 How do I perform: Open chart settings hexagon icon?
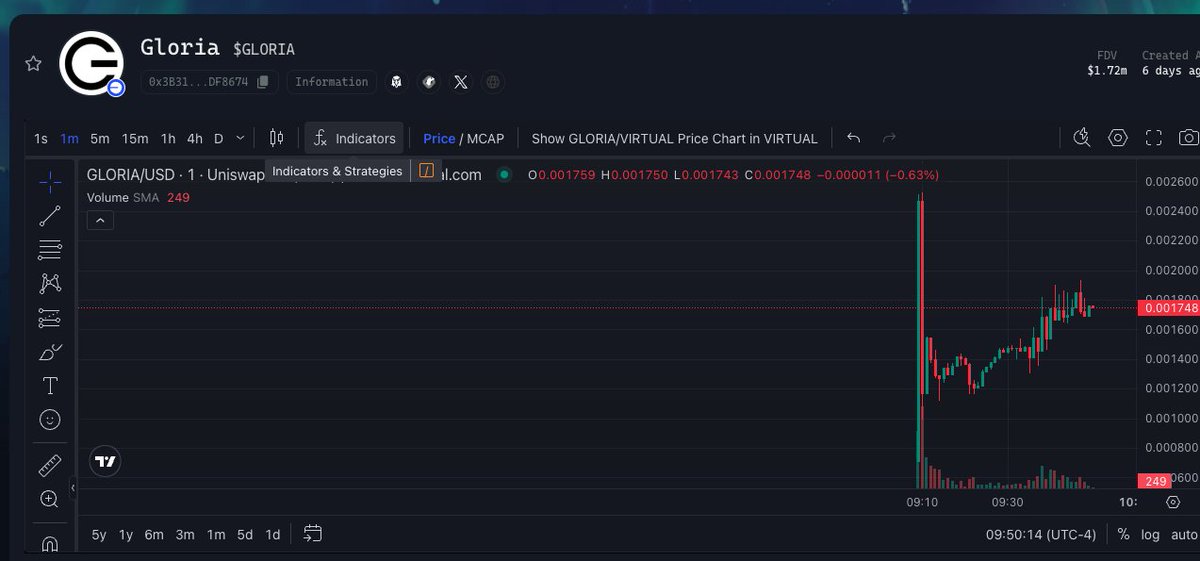[1118, 138]
